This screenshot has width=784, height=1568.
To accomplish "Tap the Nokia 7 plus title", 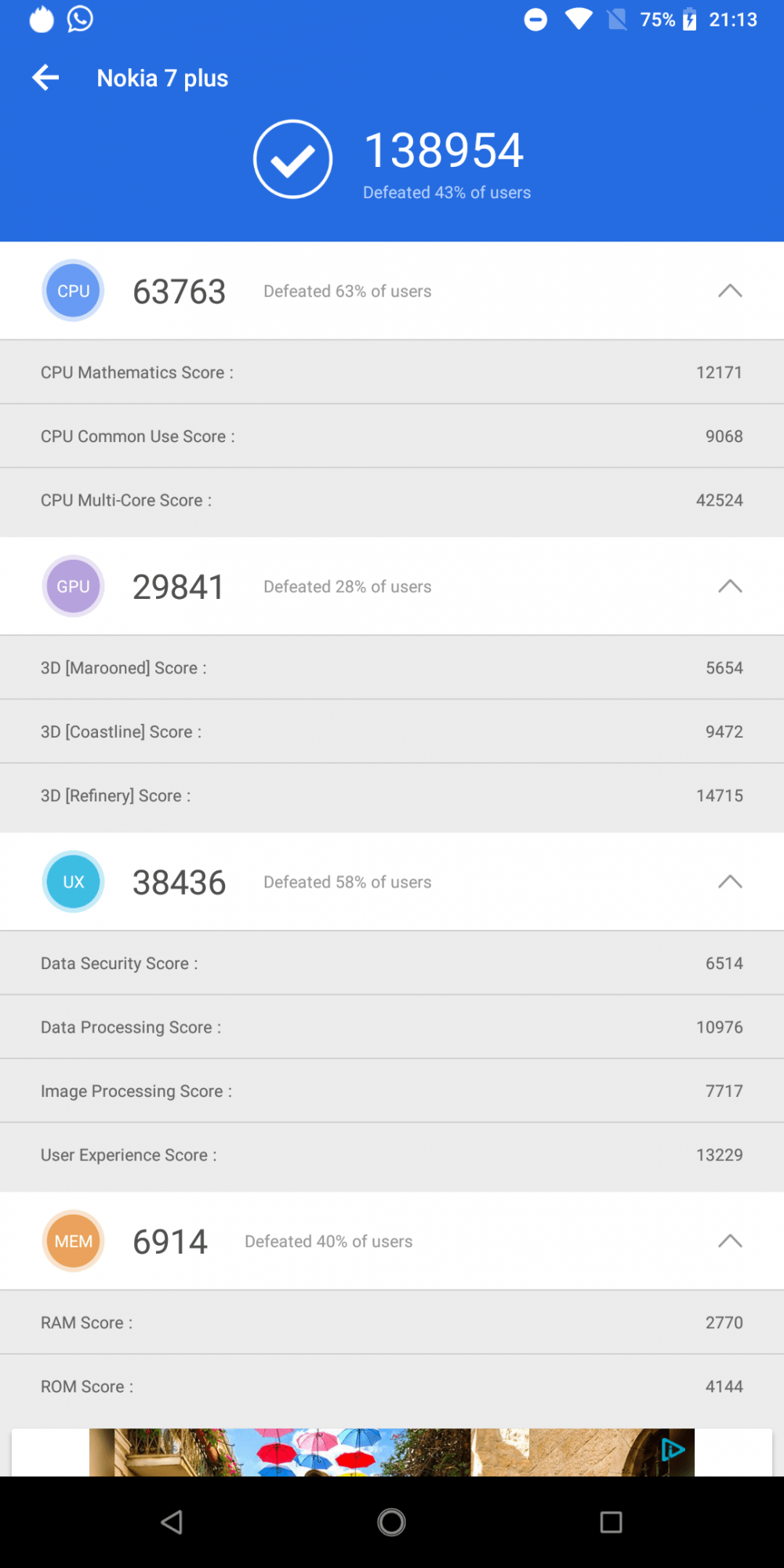I will (162, 78).
